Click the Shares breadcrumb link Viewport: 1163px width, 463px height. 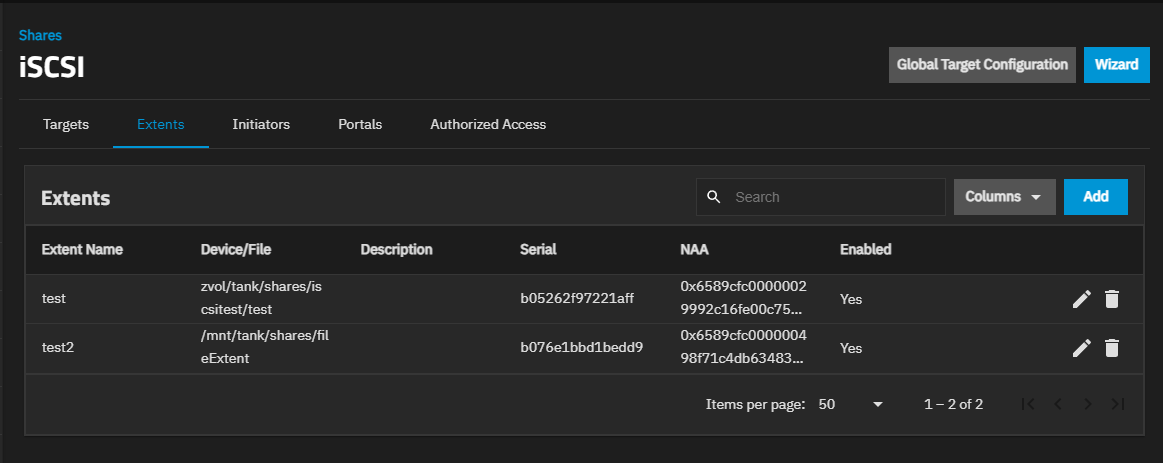point(40,35)
